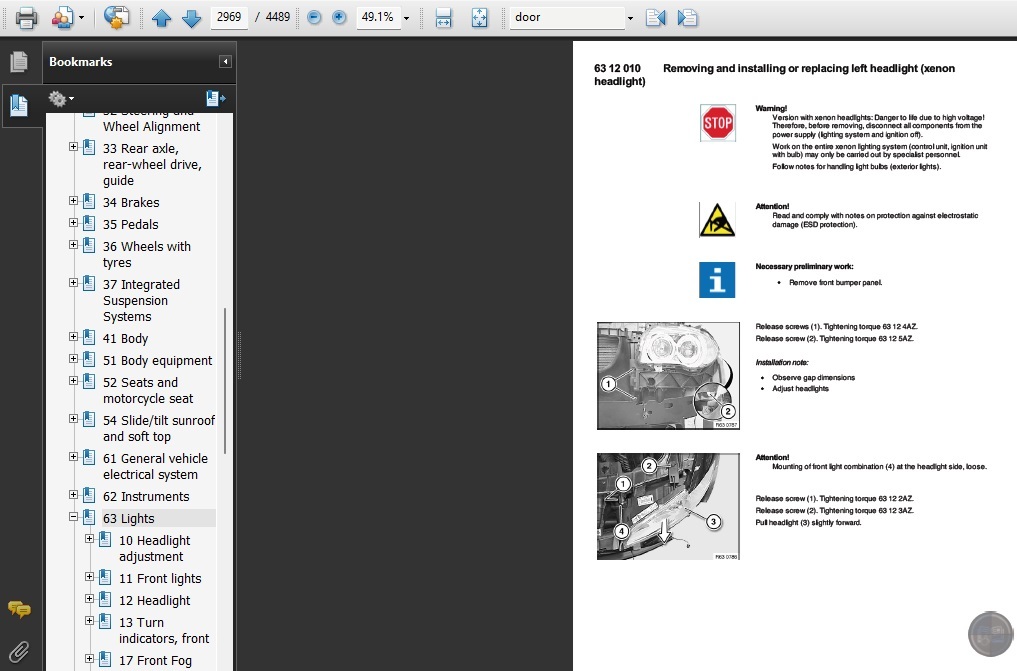This screenshot has width=1017, height=671.
Task: Go to next page with down arrow
Action: point(191,18)
